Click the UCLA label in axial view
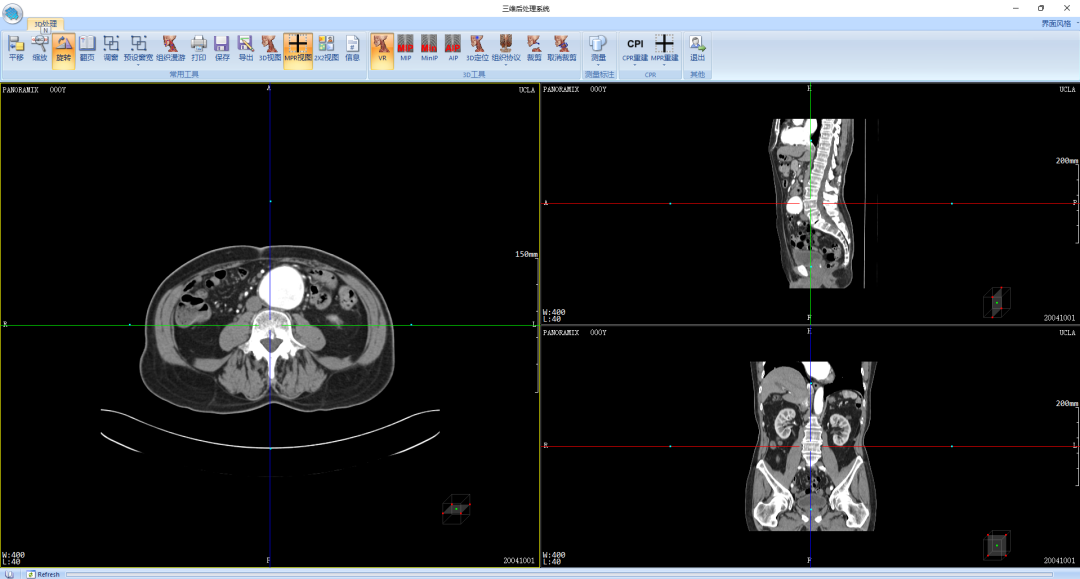 (x=527, y=90)
